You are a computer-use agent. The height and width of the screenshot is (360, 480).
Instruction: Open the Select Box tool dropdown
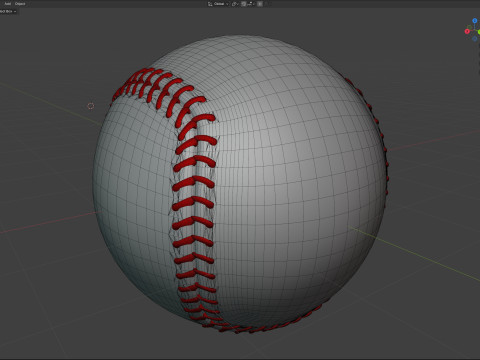(x=8, y=11)
